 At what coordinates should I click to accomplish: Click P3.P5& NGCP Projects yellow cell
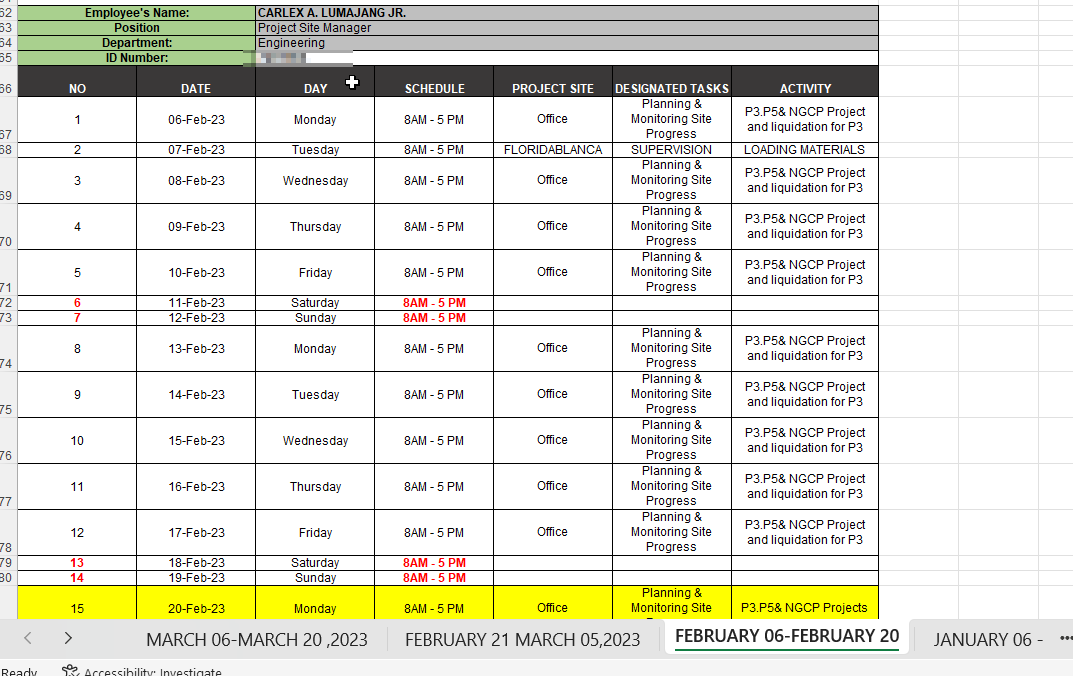[x=805, y=603]
